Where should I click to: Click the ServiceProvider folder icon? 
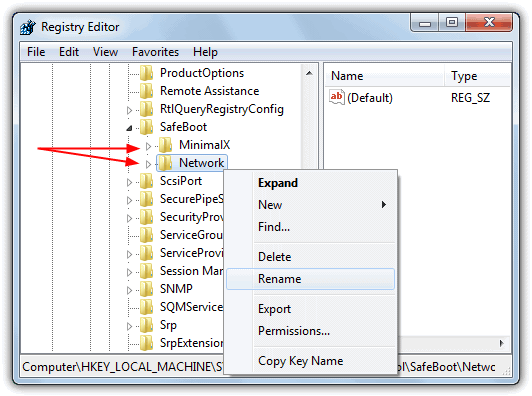(147, 253)
